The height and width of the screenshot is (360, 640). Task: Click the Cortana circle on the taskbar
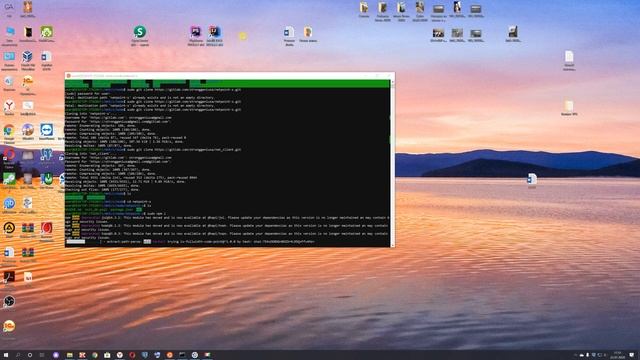point(30,355)
